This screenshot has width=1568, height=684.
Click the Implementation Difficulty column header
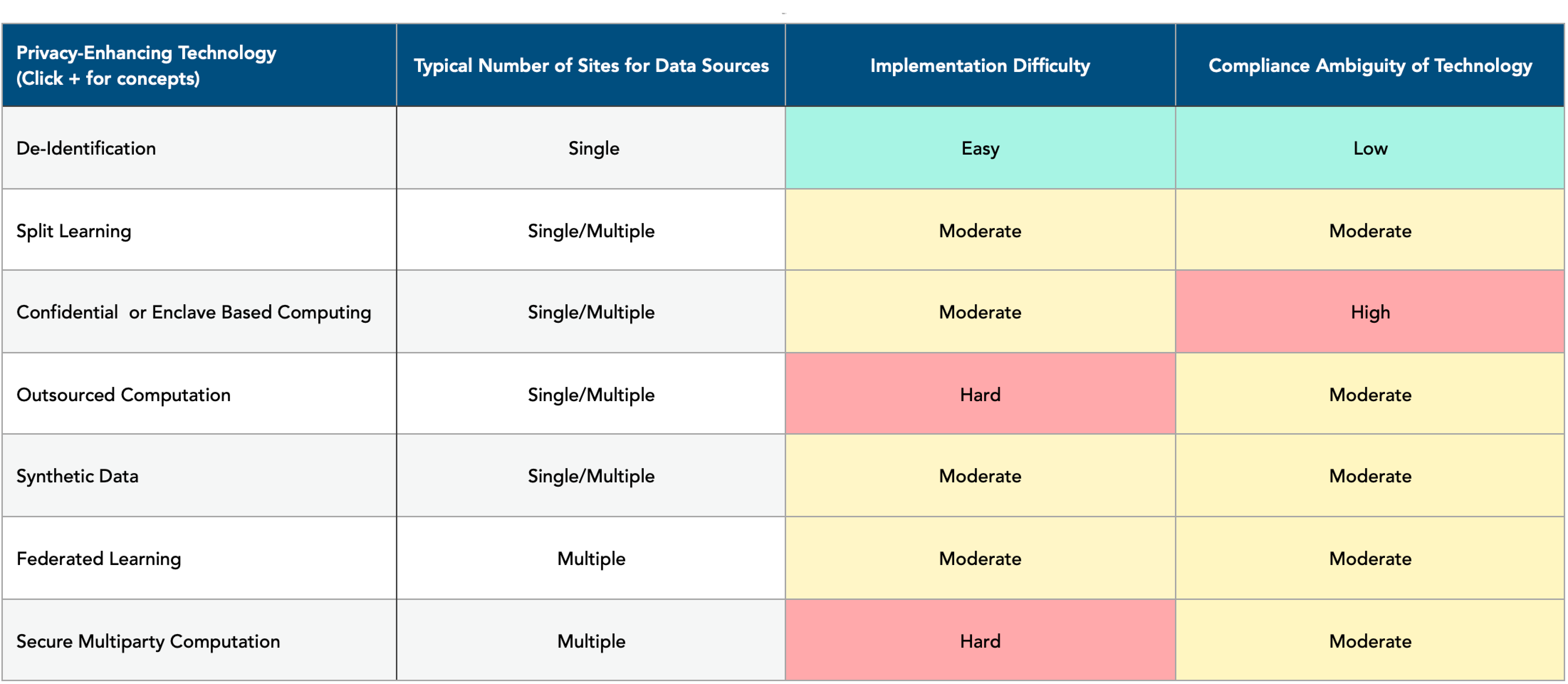point(980,65)
